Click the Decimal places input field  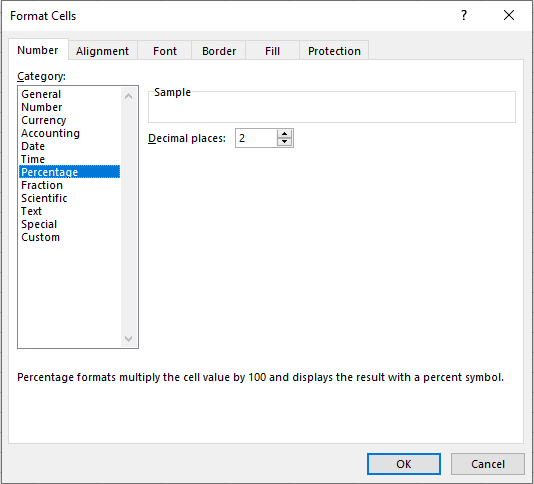pyautogui.click(x=256, y=138)
